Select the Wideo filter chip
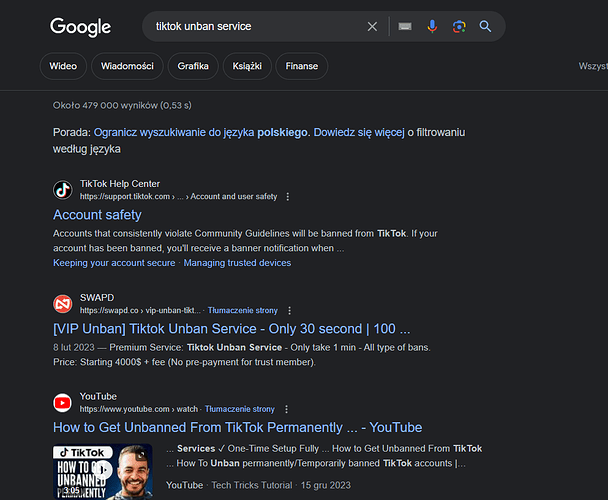 (63, 66)
